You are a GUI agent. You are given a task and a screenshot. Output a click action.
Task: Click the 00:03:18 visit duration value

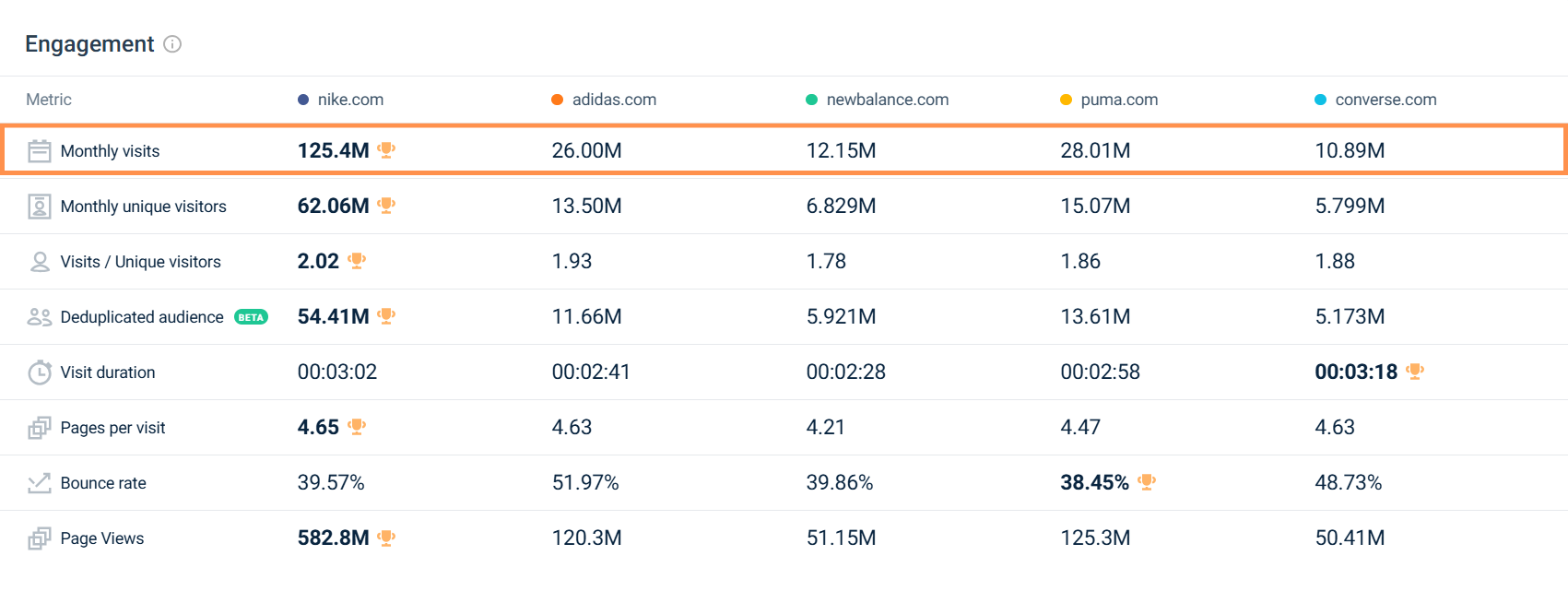click(x=1356, y=372)
